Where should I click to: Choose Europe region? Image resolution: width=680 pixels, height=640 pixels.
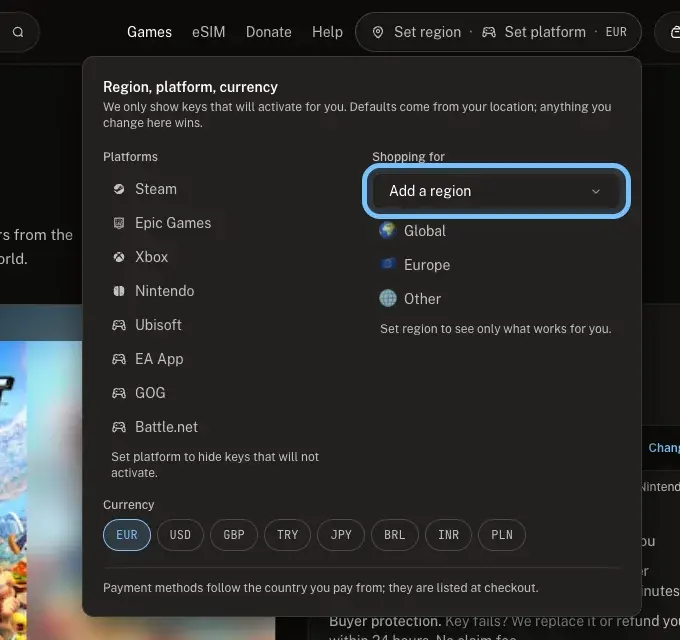tap(427, 264)
